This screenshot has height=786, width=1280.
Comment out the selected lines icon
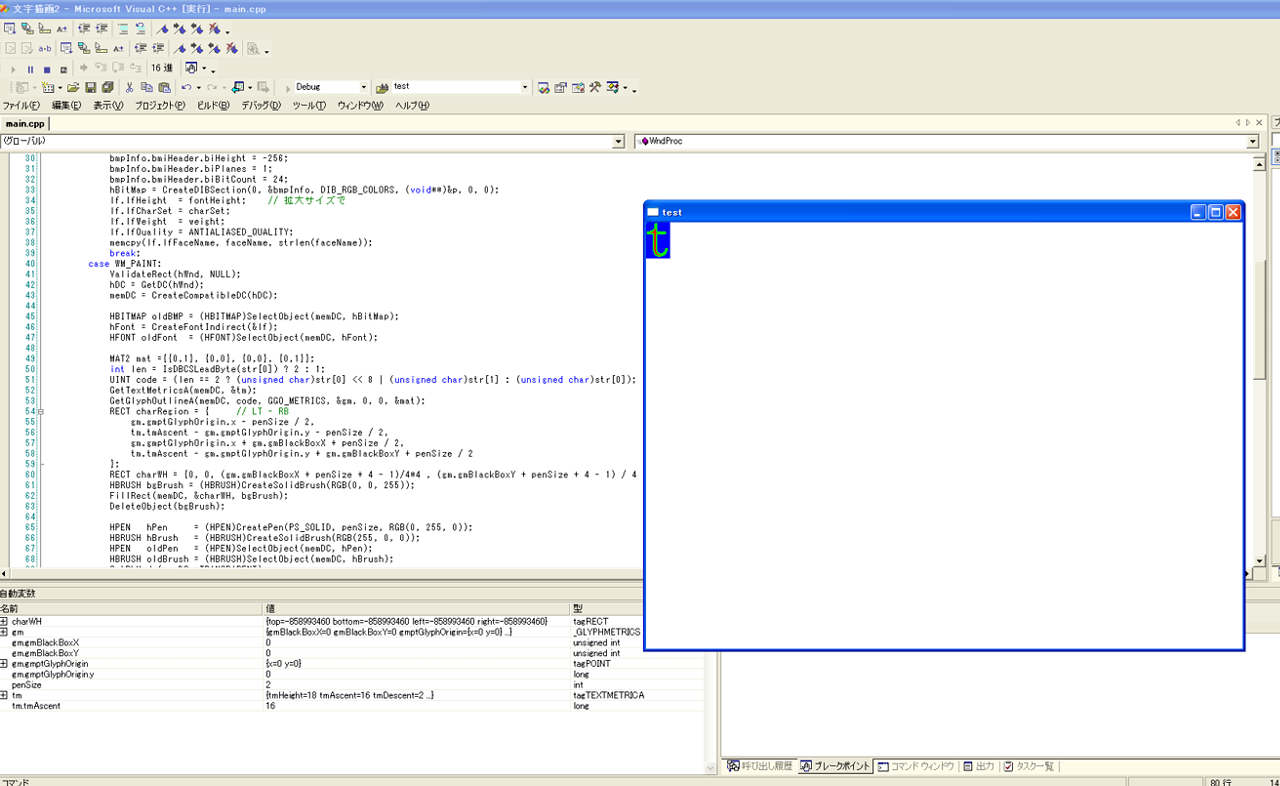[123, 29]
